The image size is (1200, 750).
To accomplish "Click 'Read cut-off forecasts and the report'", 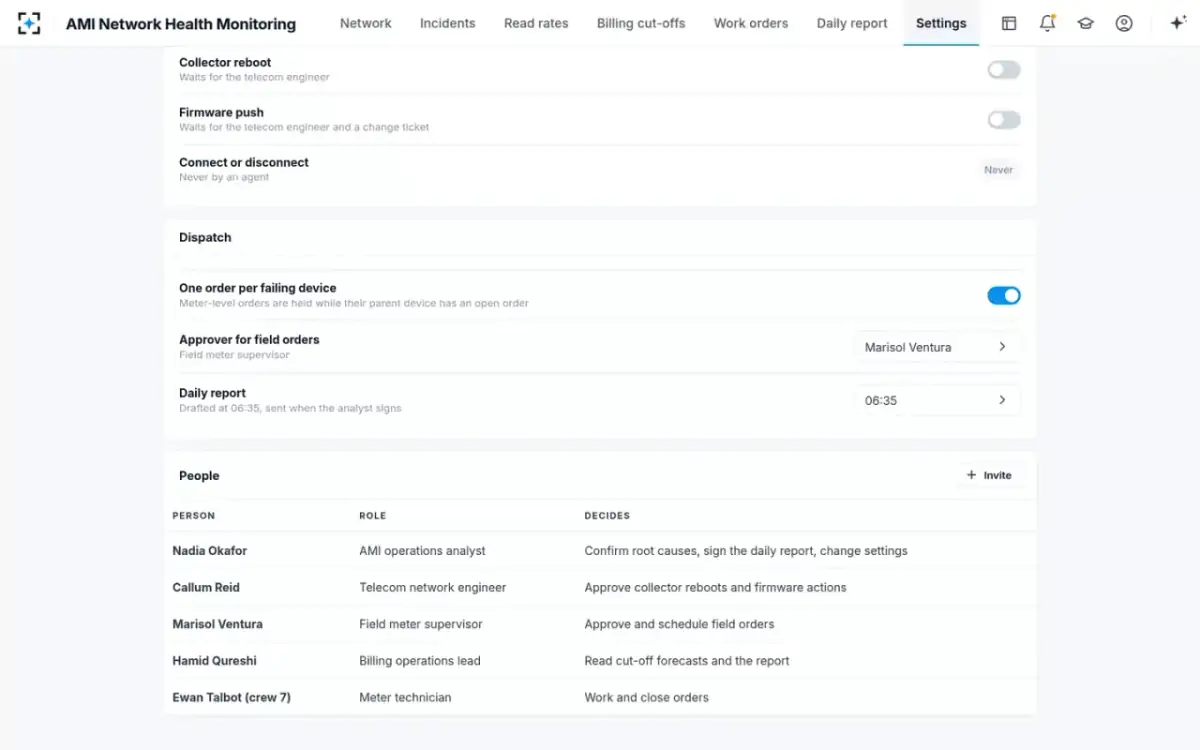I will click(x=687, y=660).
